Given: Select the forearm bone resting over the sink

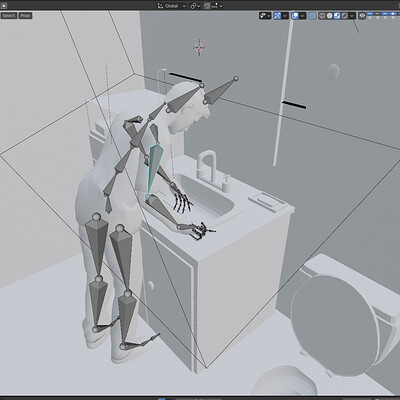Looking at the screenshot, I should point(162,210).
